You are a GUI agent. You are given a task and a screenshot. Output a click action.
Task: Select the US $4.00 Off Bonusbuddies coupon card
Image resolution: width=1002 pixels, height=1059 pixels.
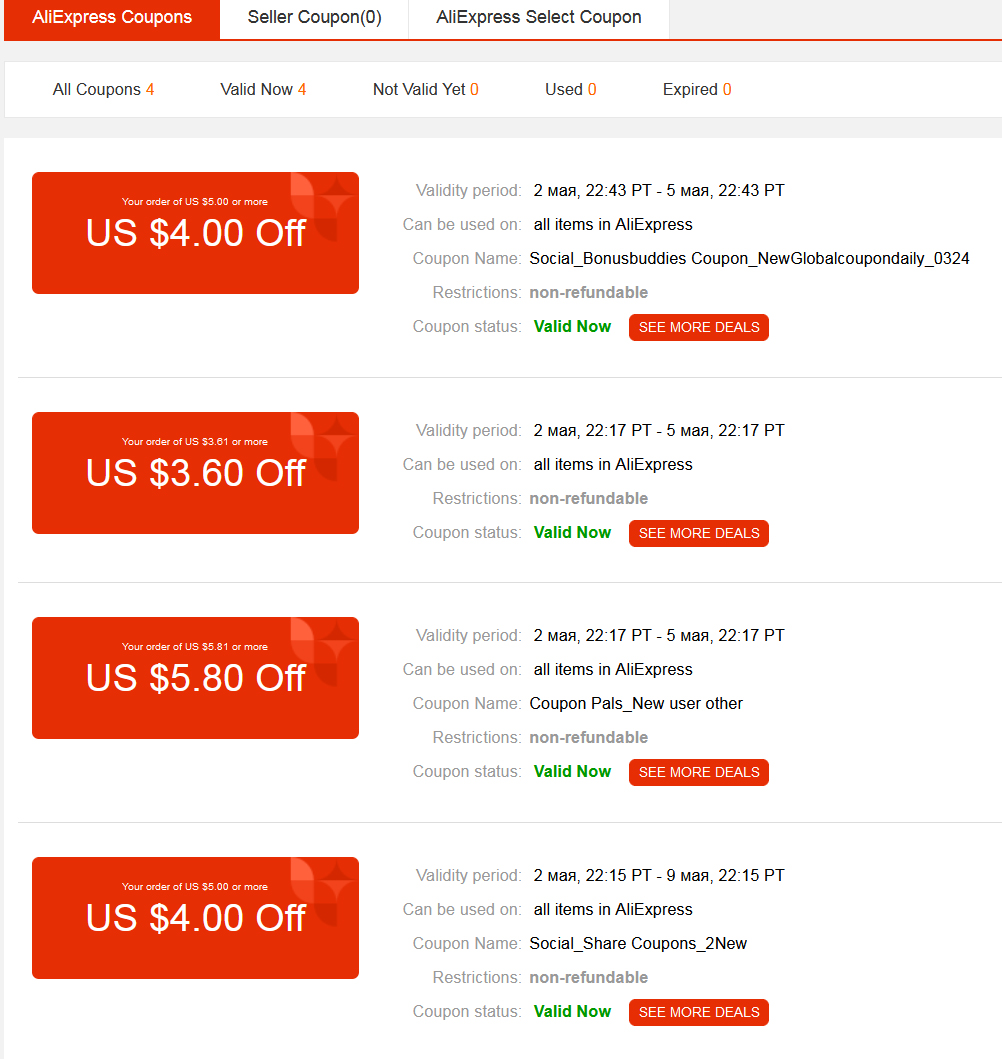195,233
